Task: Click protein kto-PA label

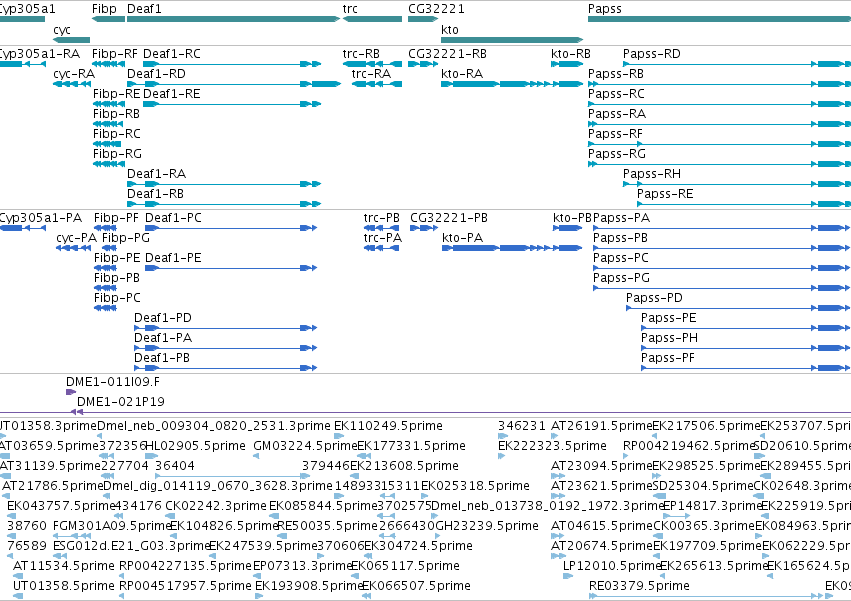Action: tap(462, 238)
